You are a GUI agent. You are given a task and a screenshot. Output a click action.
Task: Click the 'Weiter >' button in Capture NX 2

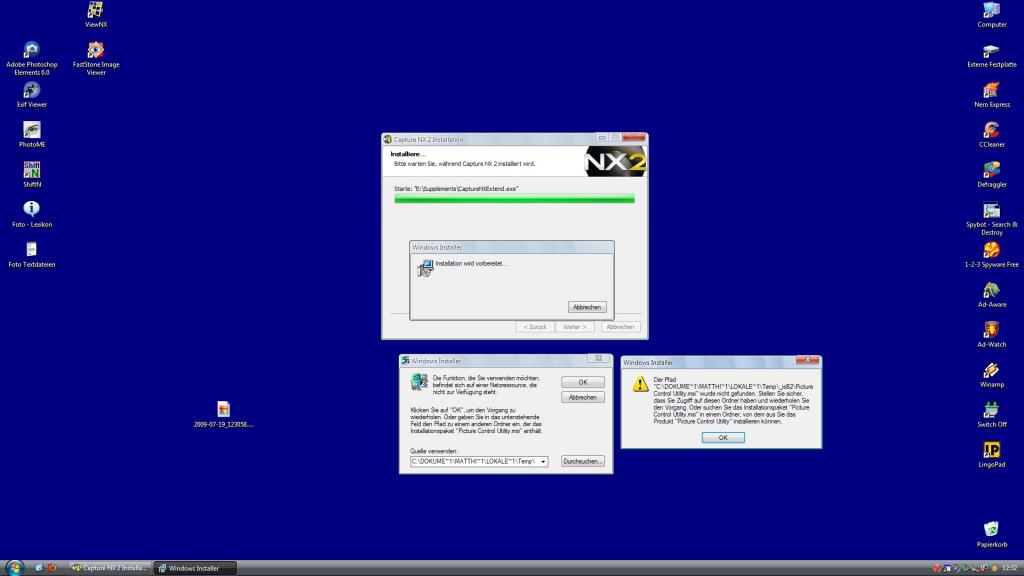tap(575, 327)
